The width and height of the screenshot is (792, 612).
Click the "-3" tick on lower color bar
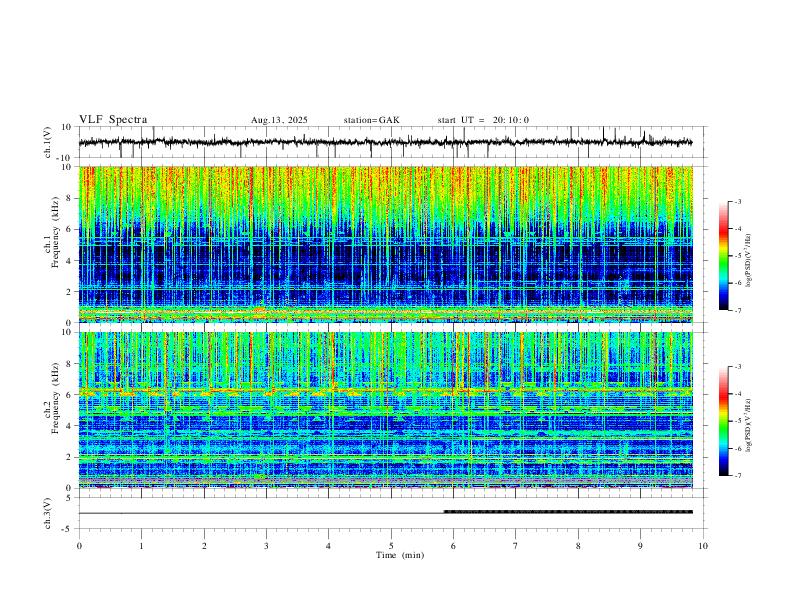coord(738,367)
